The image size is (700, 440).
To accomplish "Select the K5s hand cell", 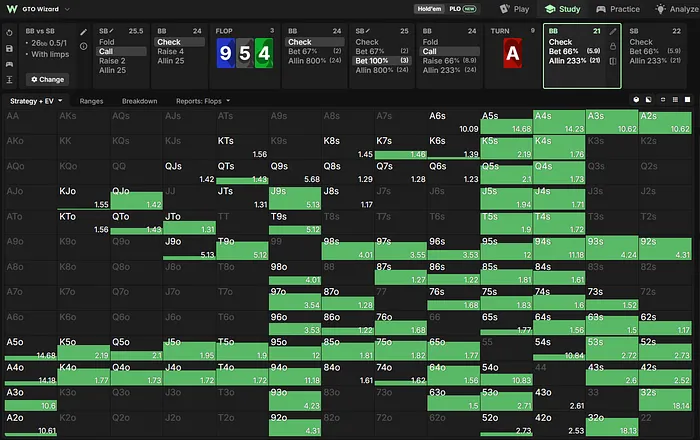I will click(x=506, y=147).
